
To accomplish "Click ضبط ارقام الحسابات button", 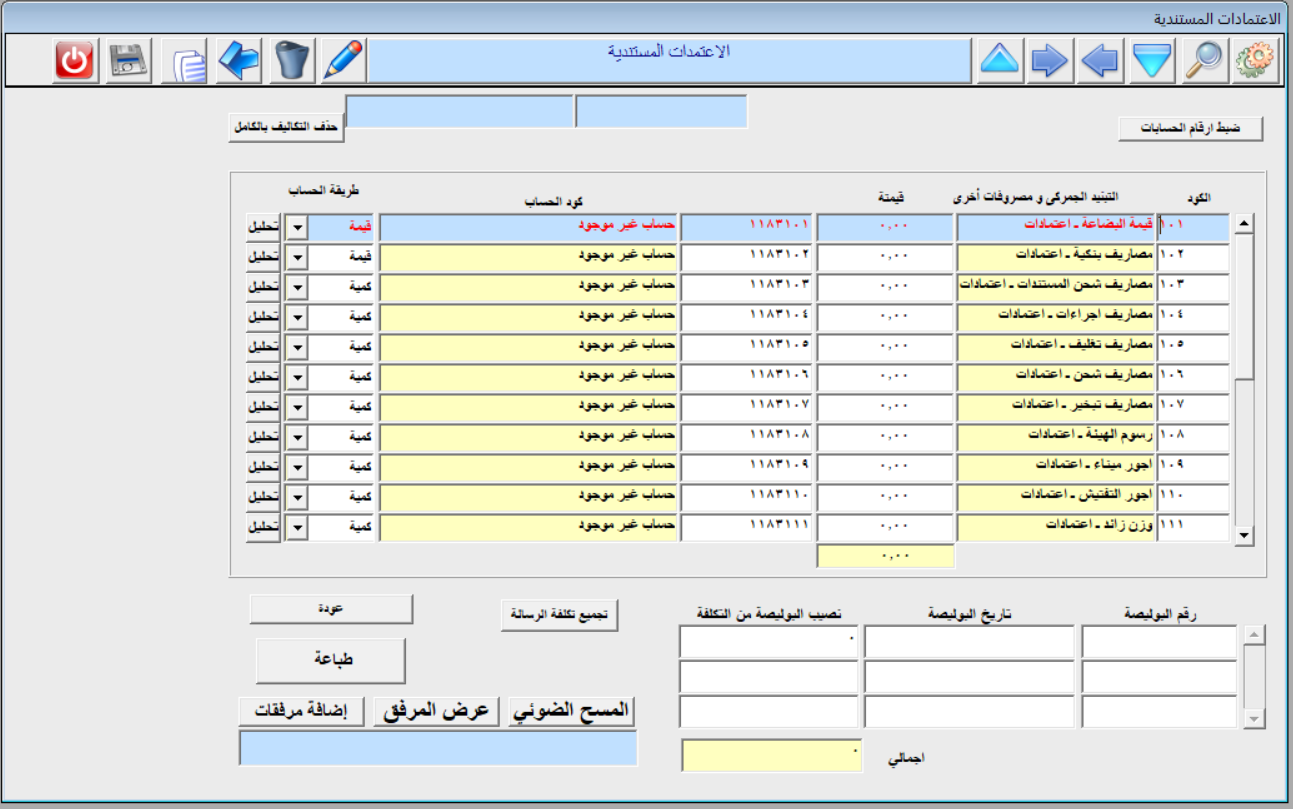I will (1190, 129).
